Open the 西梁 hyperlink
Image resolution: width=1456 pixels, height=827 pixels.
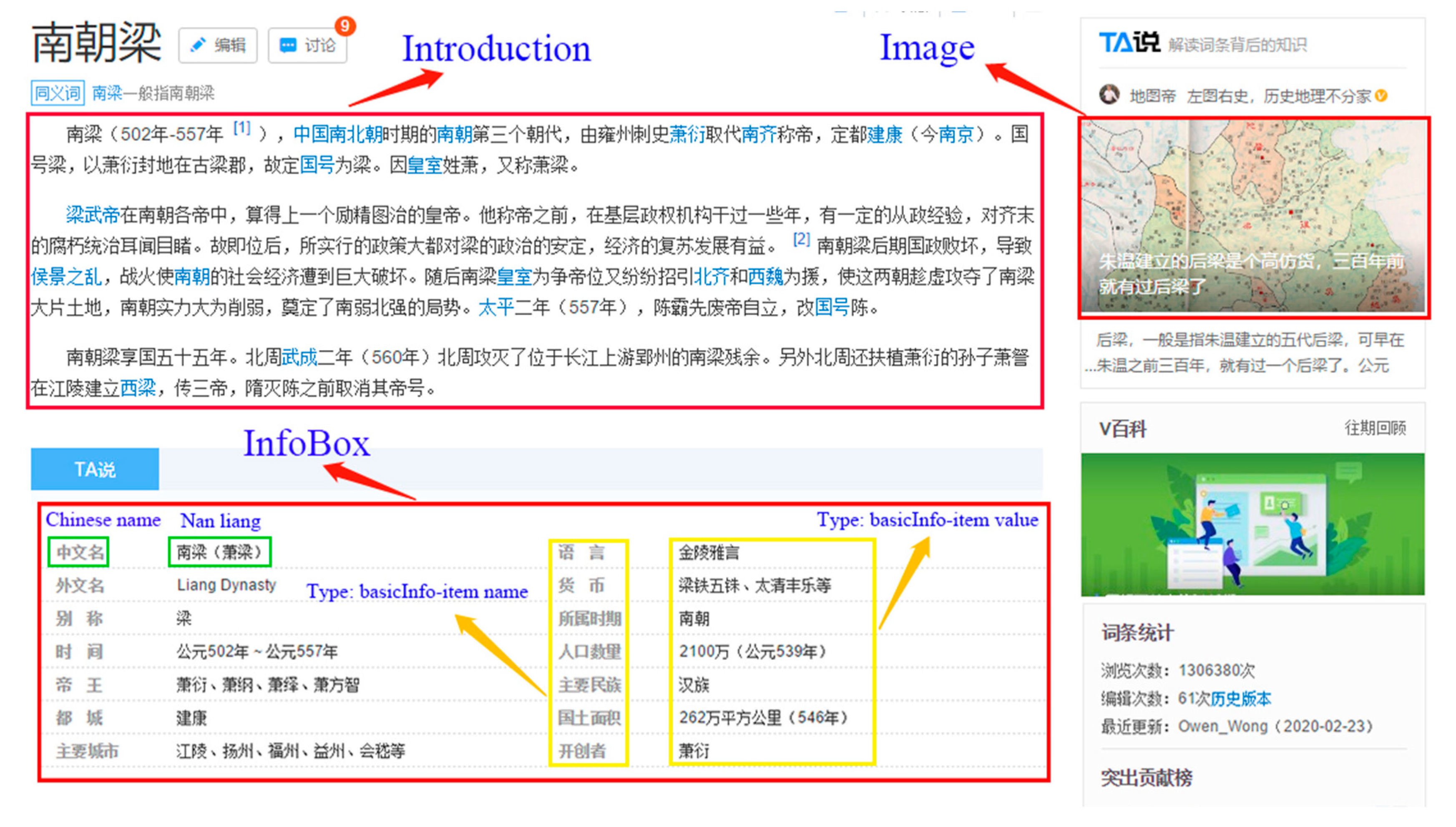[138, 388]
